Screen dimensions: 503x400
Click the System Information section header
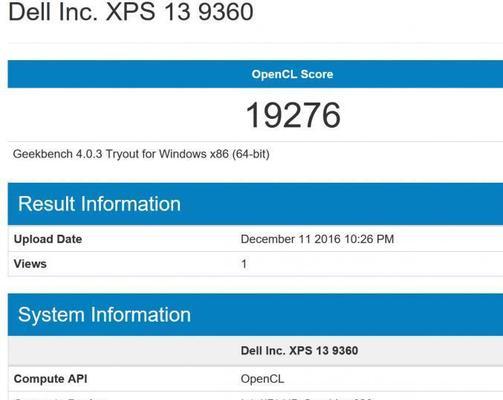255,315
